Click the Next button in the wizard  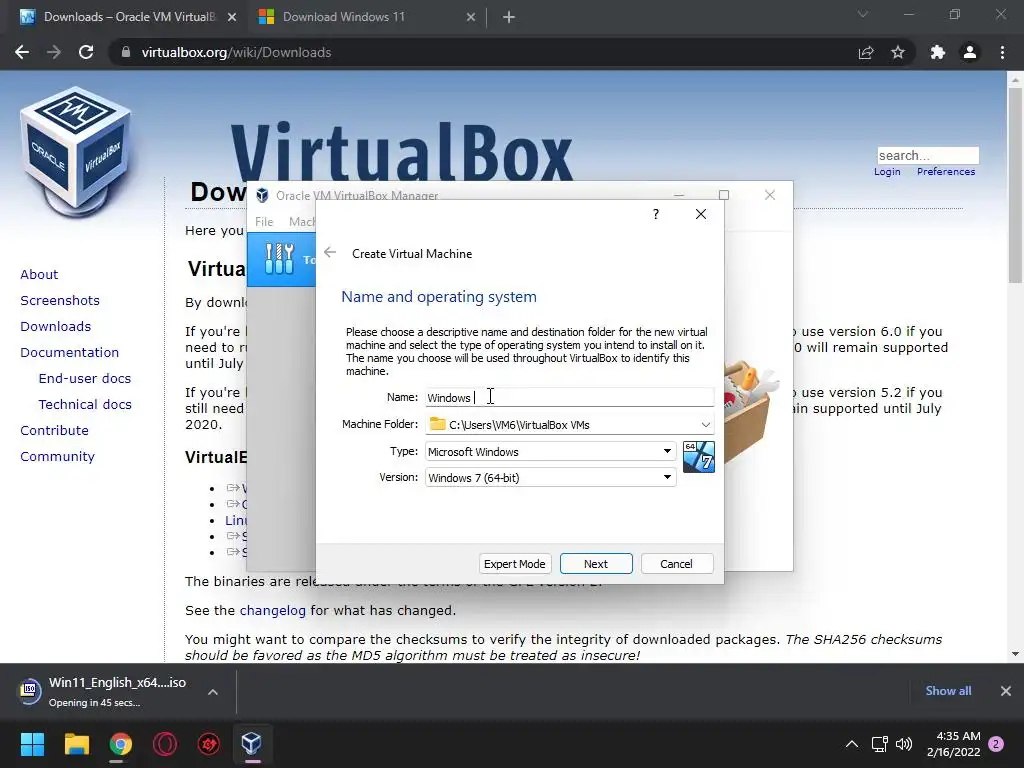pyautogui.click(x=596, y=564)
